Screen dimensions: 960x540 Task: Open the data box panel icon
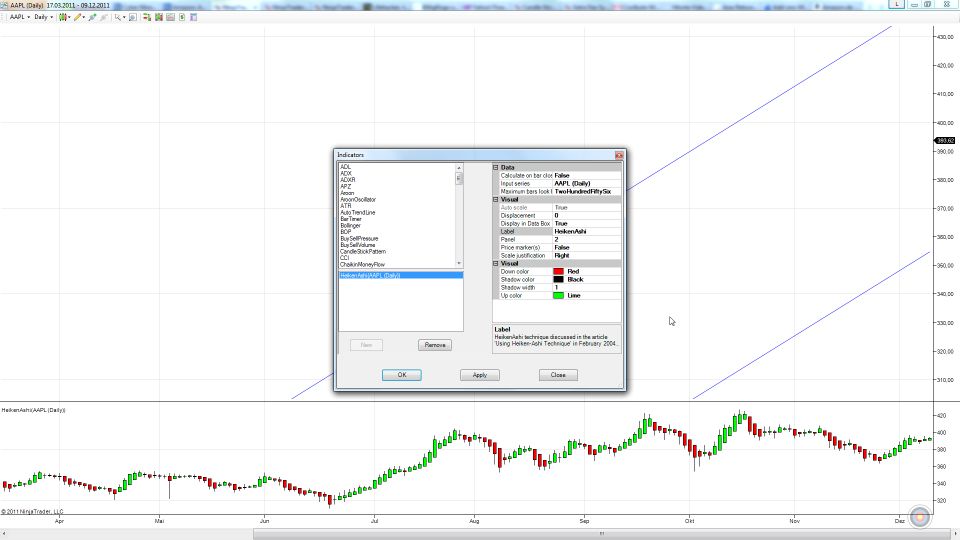click(170, 17)
